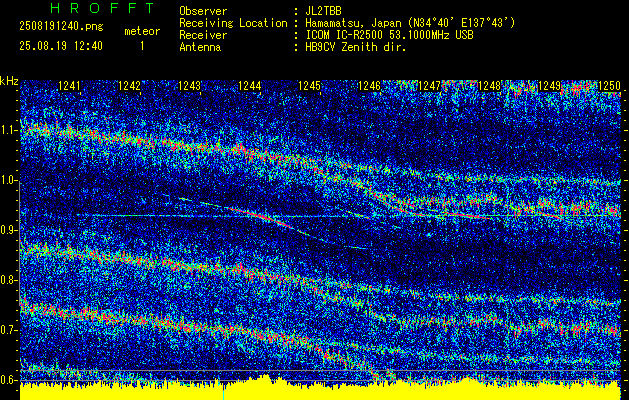Screen dimensions: 629x400
Task: Click the 0.6 frequency axis label
Action: click(x=9, y=380)
